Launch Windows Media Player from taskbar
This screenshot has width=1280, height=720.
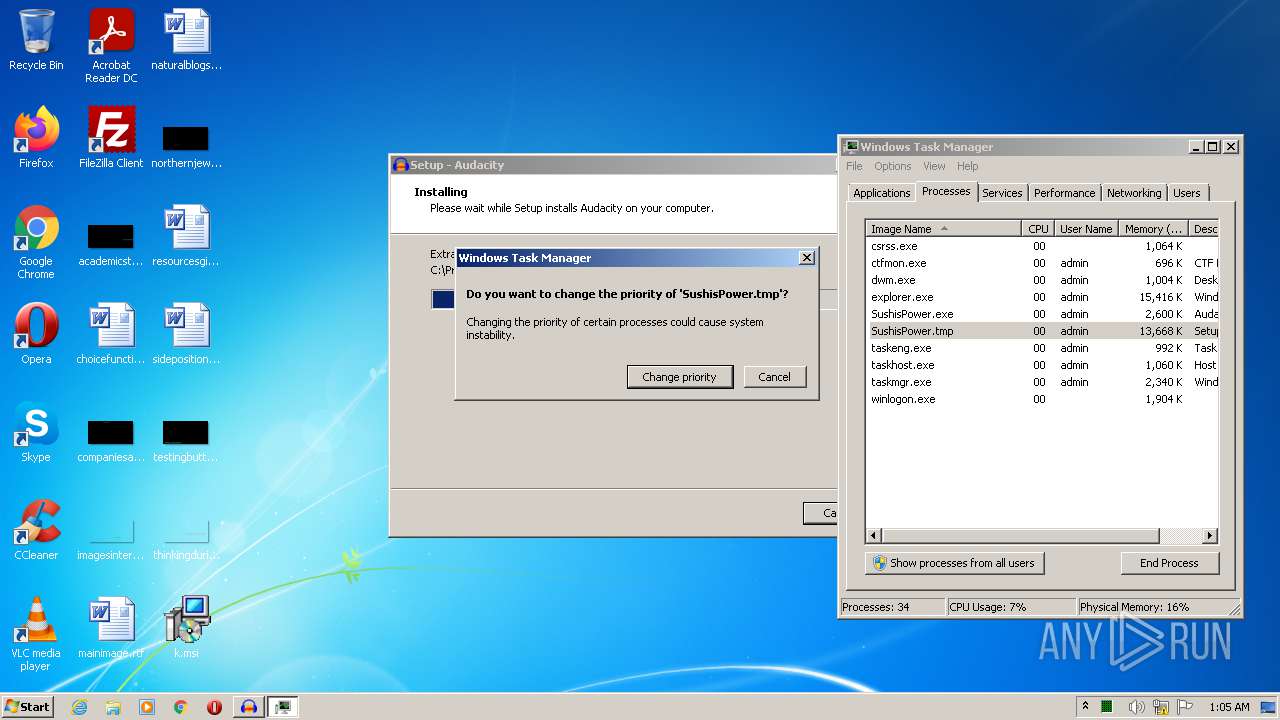(147, 707)
